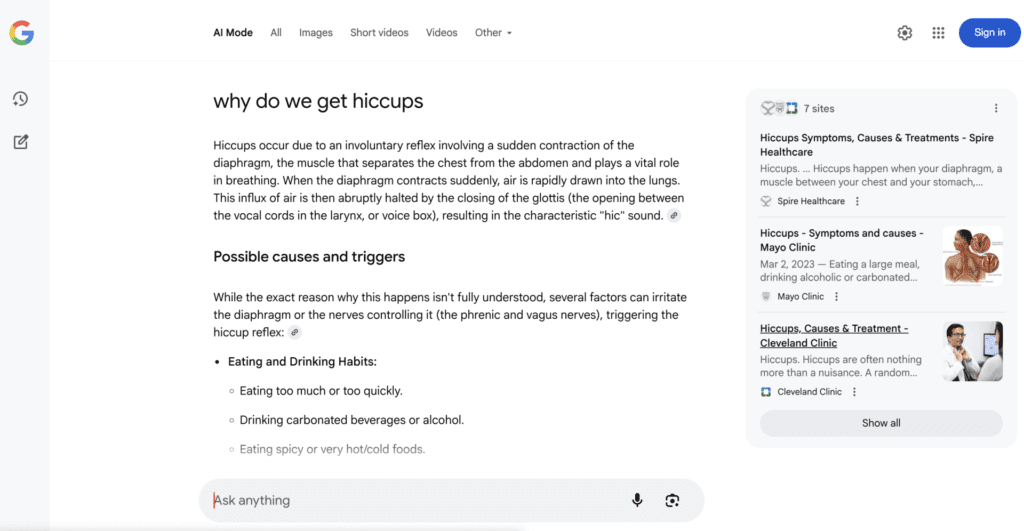1024x531 pixels.
Task: Switch to the All tab
Action: (x=276, y=33)
